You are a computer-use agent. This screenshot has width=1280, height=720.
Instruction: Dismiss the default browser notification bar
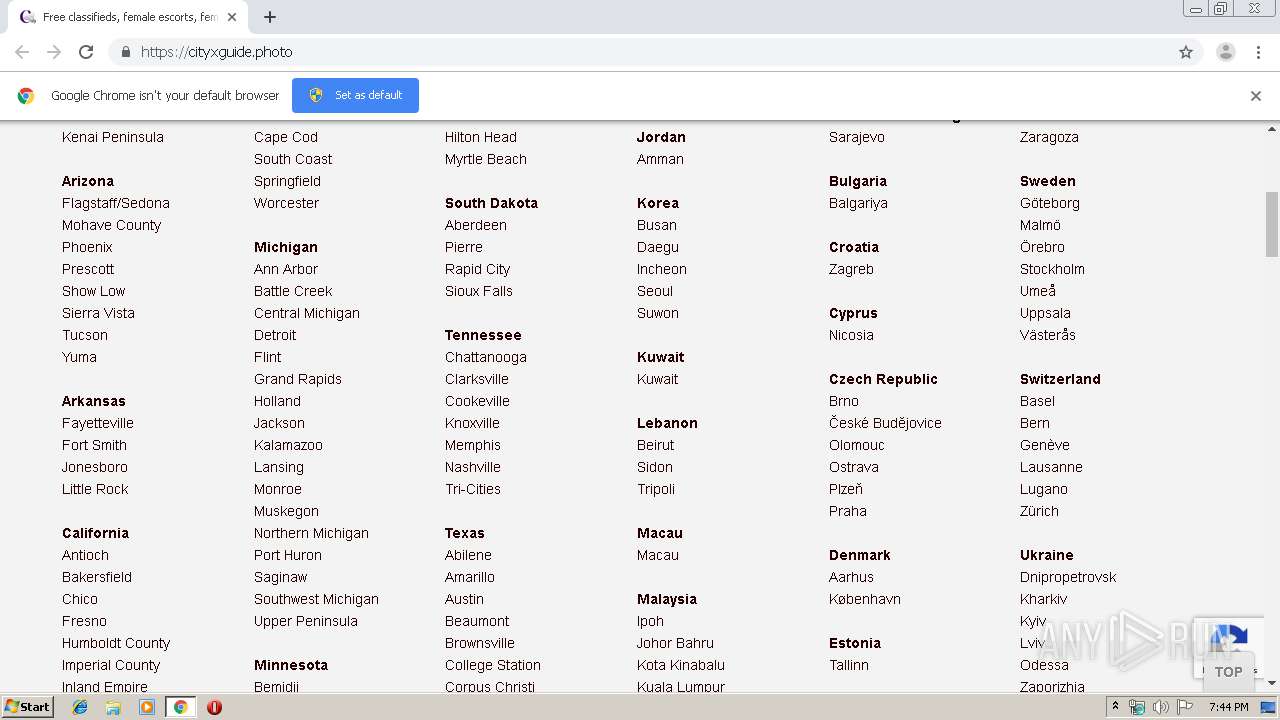1255,96
